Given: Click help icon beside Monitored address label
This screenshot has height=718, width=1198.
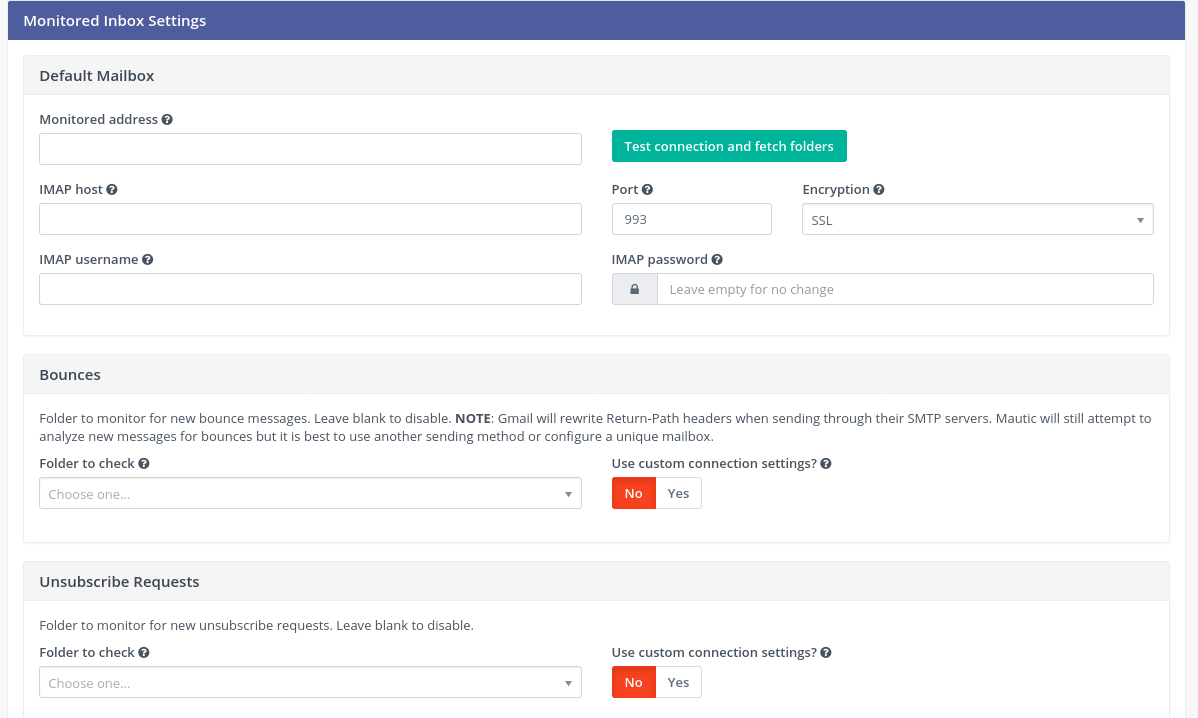Looking at the screenshot, I should (x=167, y=120).
